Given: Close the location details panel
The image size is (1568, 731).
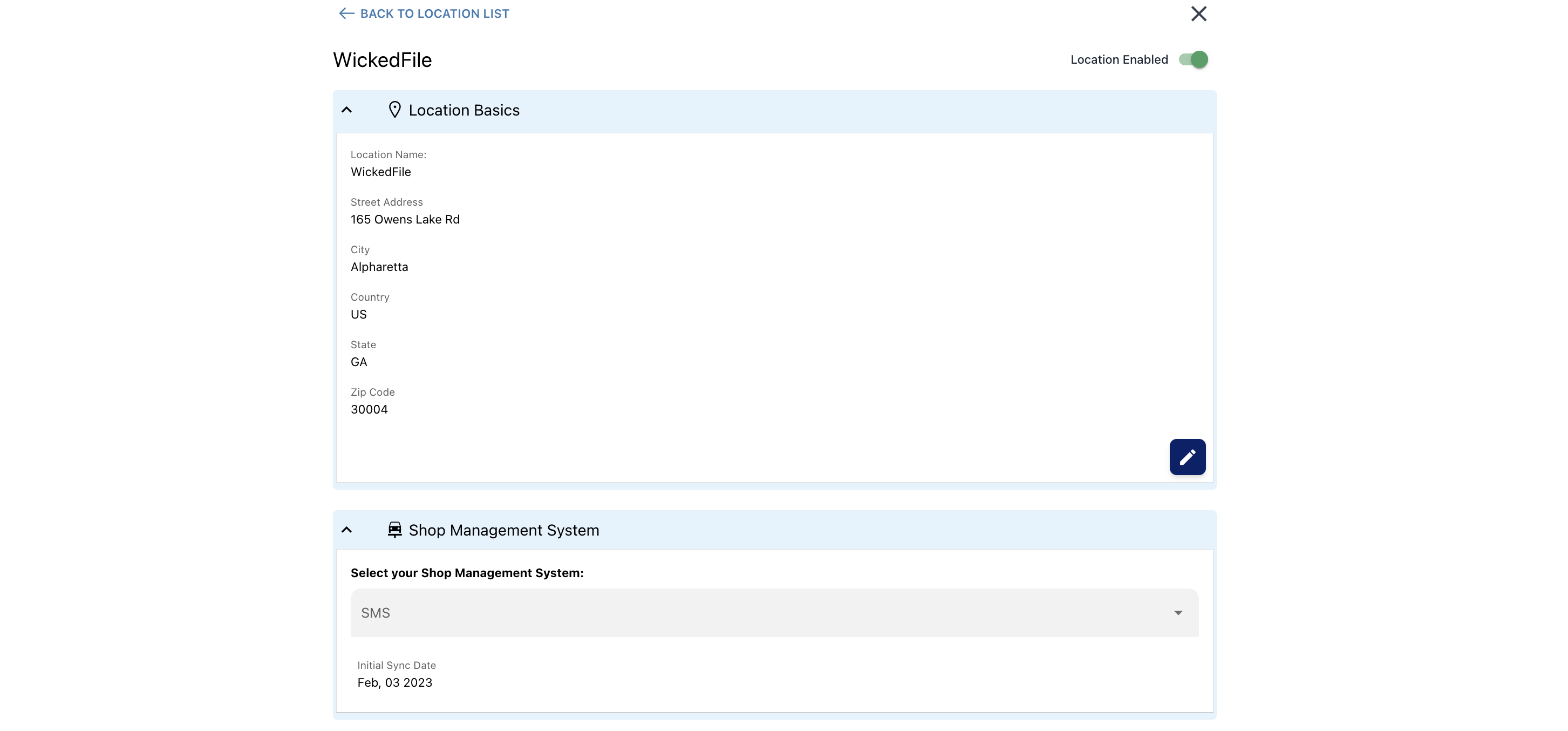Looking at the screenshot, I should pyautogui.click(x=1198, y=13).
